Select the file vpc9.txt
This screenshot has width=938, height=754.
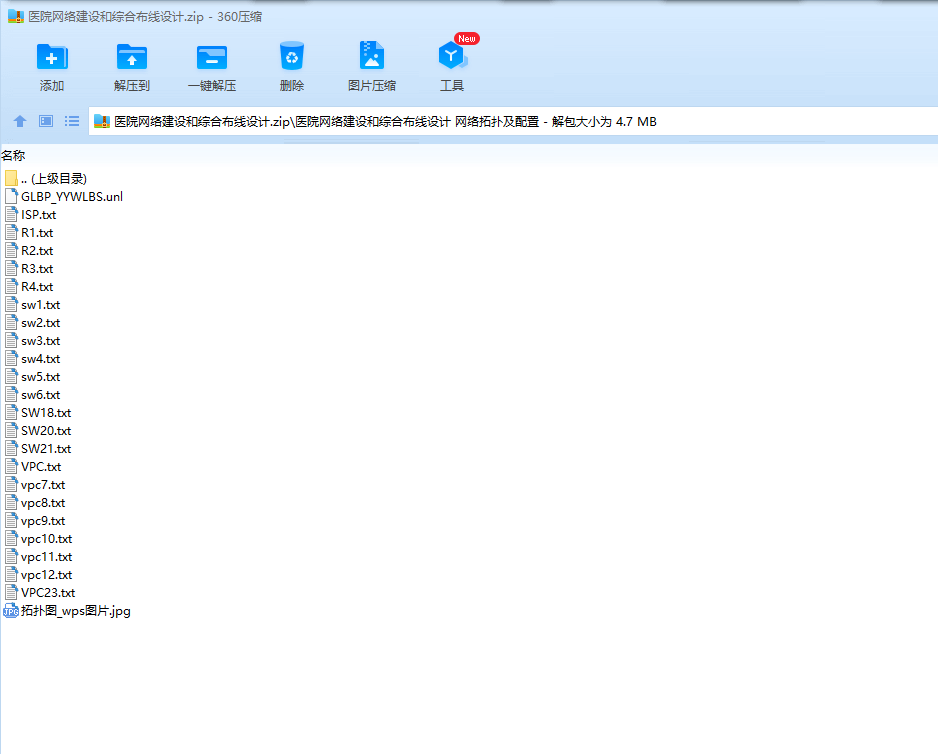click(x=35, y=521)
